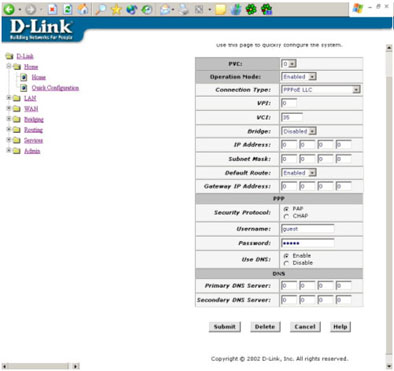Click the page icon beside Home
Viewport: 394px width, 371px height.
pyautogui.click(x=24, y=77)
